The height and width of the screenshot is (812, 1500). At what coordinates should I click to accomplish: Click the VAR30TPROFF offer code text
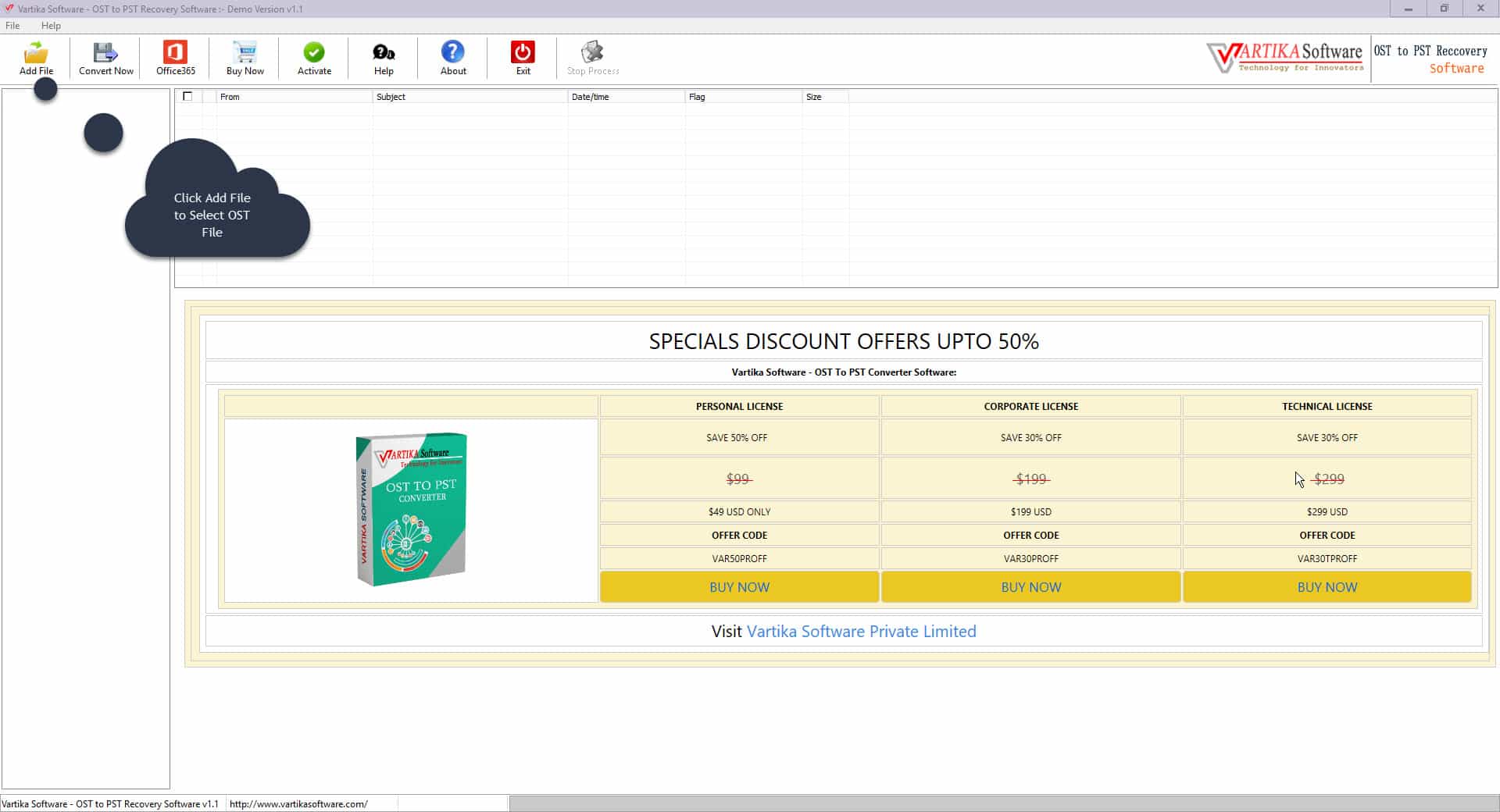pos(1327,559)
